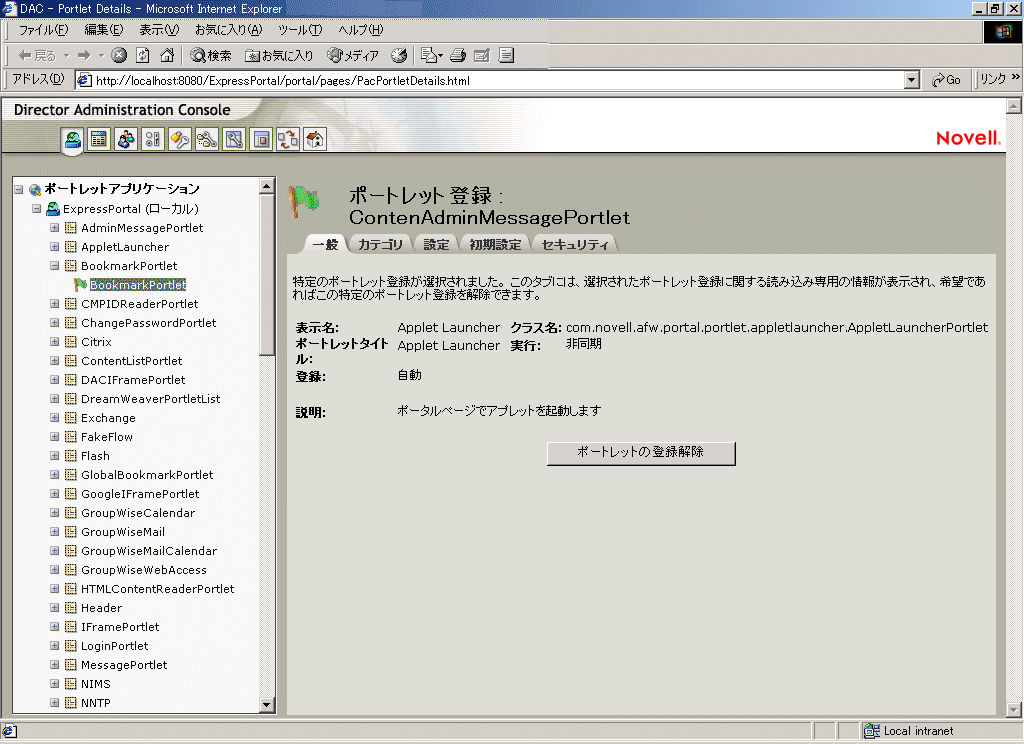Click the browser Stop button
The width and height of the screenshot is (1024, 744).
[x=119, y=56]
